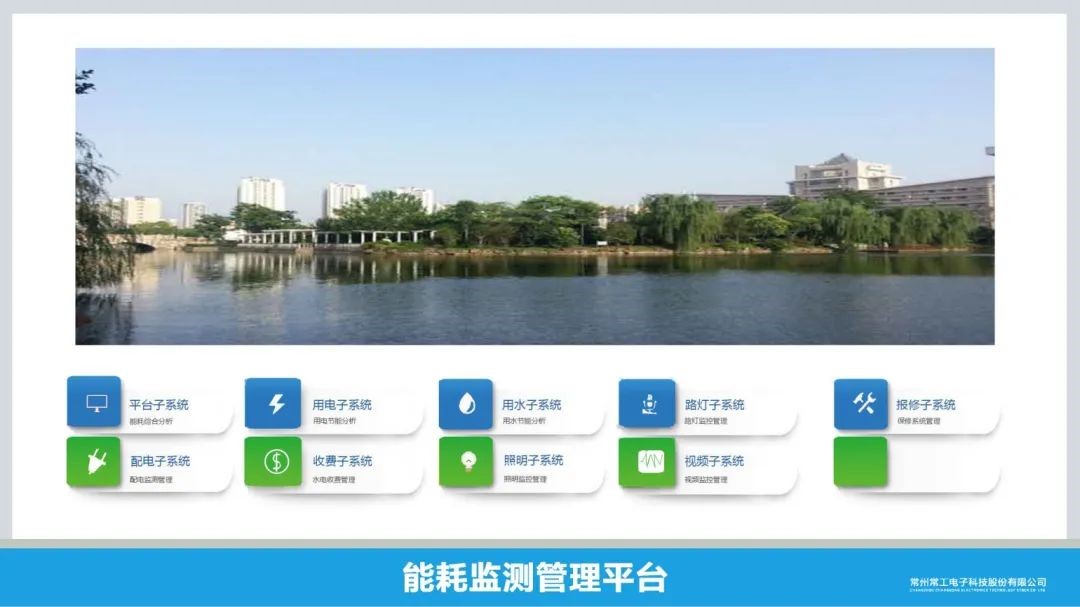This screenshot has height=607, width=1080.
Task: Click the dollar coin icon for 收费子系统
Action: coord(273,461)
